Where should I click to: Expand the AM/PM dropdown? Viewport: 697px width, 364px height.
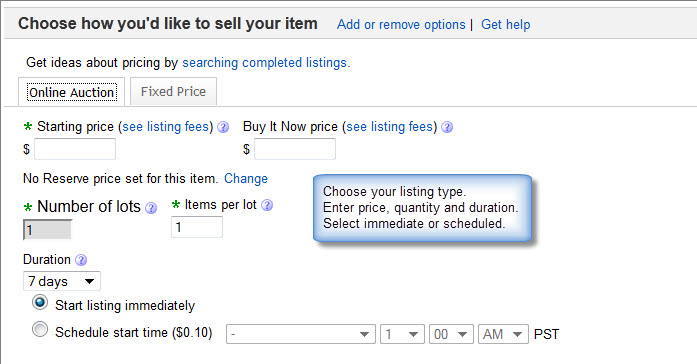(x=503, y=334)
